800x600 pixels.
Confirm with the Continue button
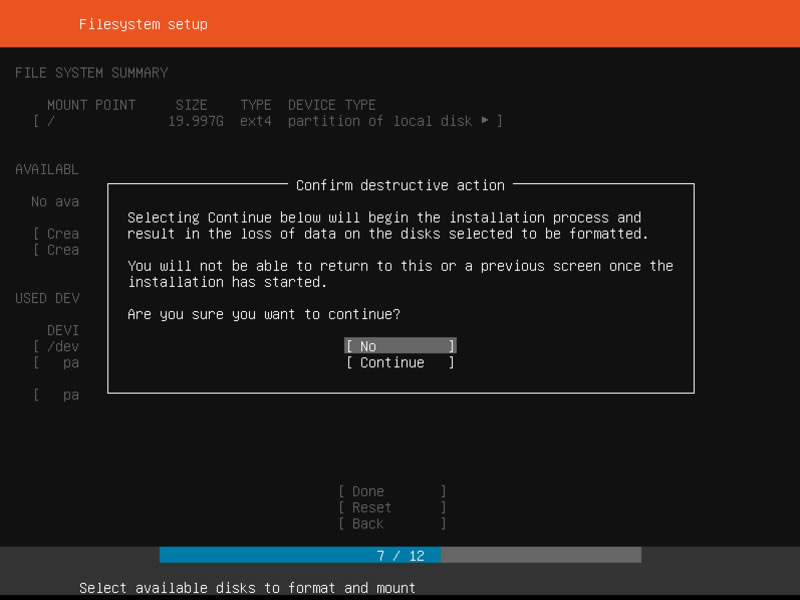tap(400, 362)
